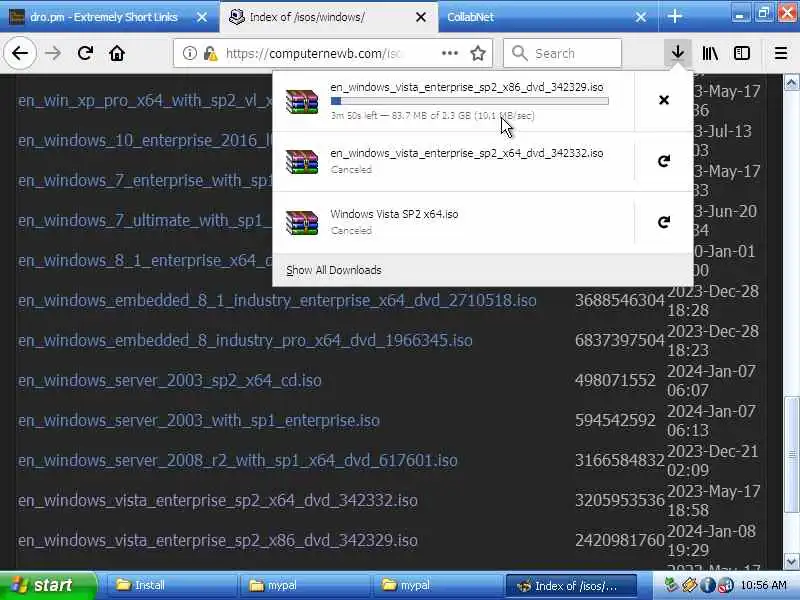The height and width of the screenshot is (600, 800).
Task: Select the file size 3166584832
Action: coord(620,461)
